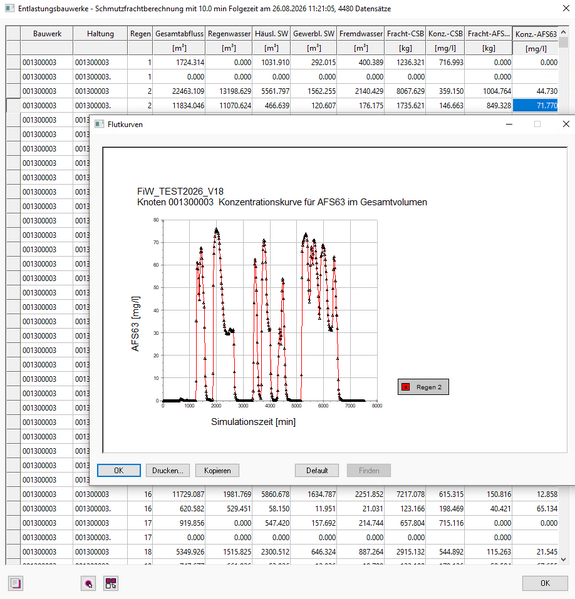Click the Fremdwasser column header

click(x=361, y=34)
